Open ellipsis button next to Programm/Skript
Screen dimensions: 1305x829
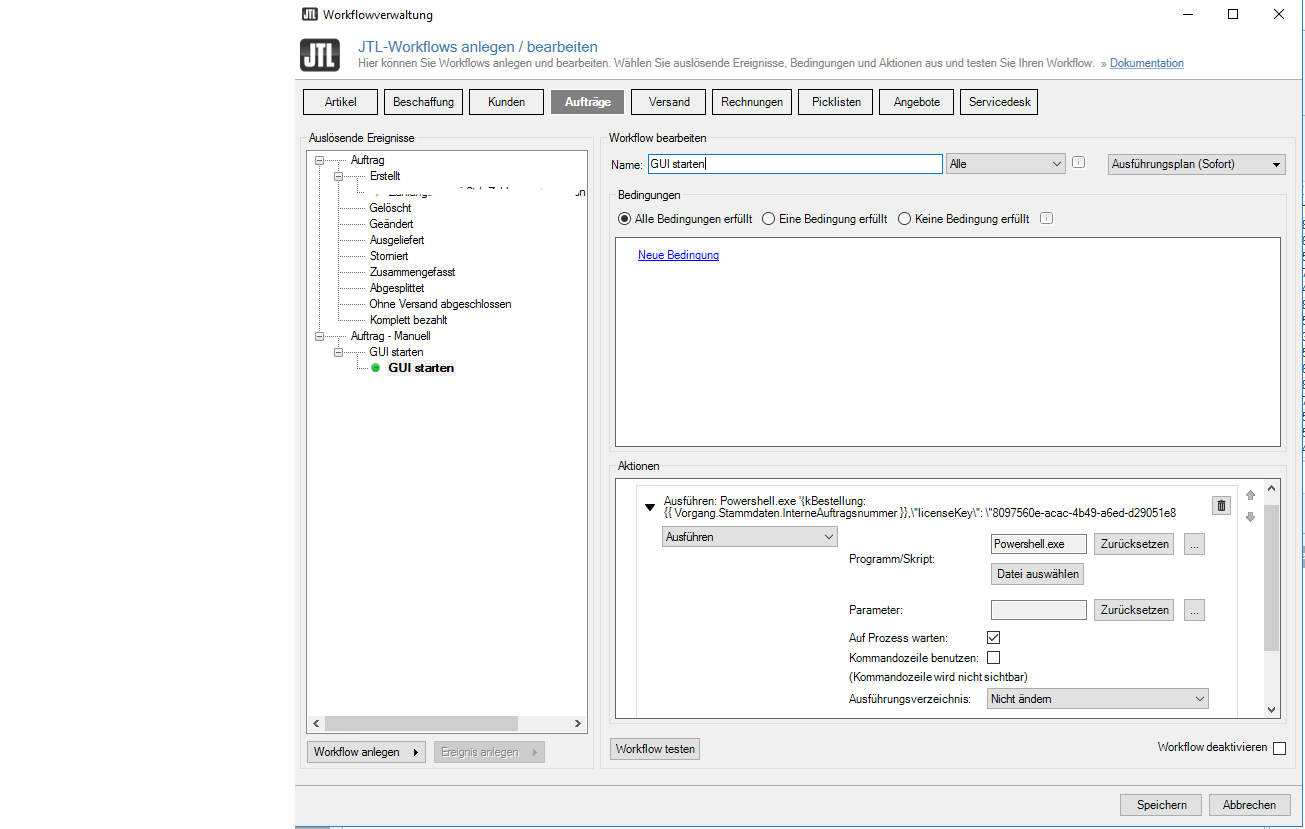coord(1194,544)
